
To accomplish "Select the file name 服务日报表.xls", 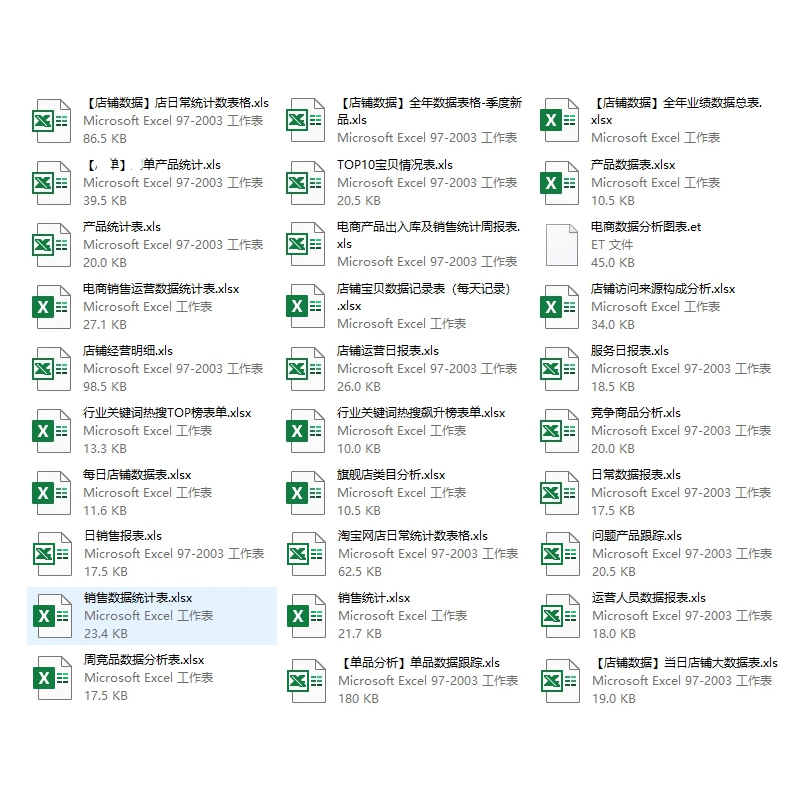I will (x=630, y=351).
